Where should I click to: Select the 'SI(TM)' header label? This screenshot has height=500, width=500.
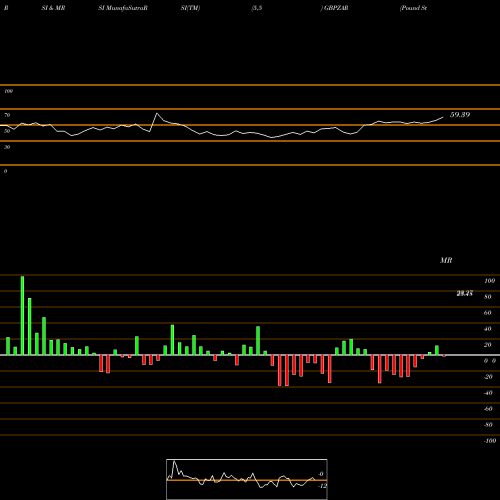coord(190,8)
